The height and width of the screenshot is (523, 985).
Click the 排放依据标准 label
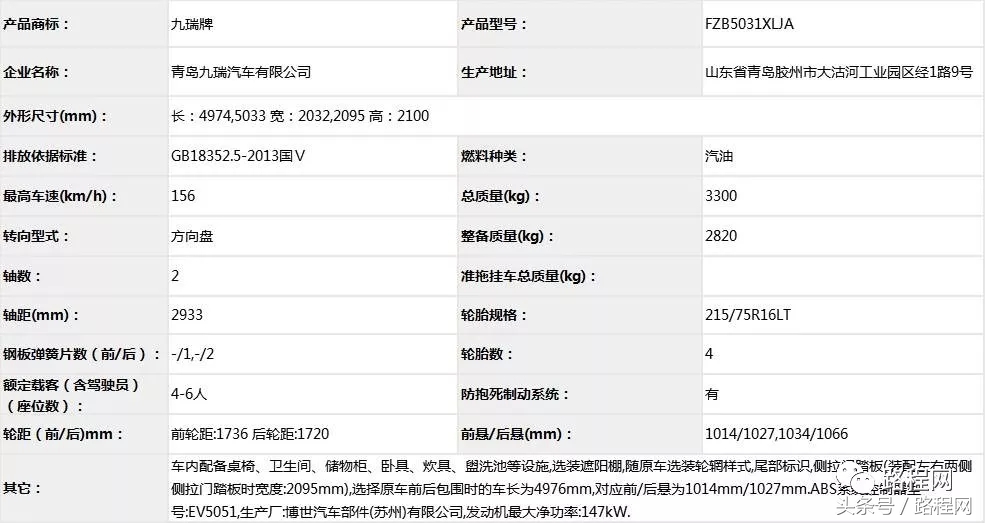click(x=50, y=156)
